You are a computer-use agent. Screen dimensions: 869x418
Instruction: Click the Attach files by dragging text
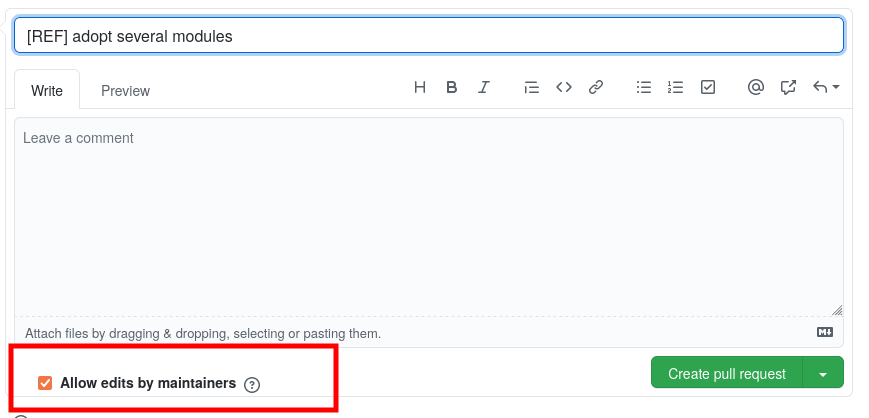point(203,333)
